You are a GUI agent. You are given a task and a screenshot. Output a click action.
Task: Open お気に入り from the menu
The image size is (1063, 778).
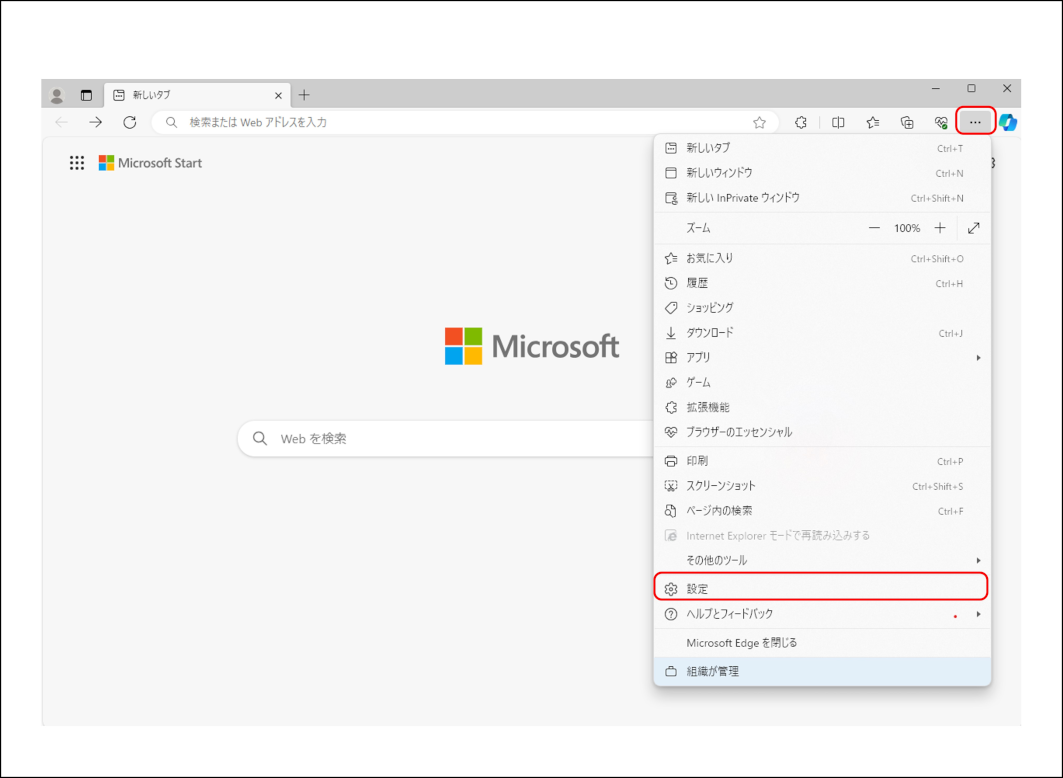point(822,258)
